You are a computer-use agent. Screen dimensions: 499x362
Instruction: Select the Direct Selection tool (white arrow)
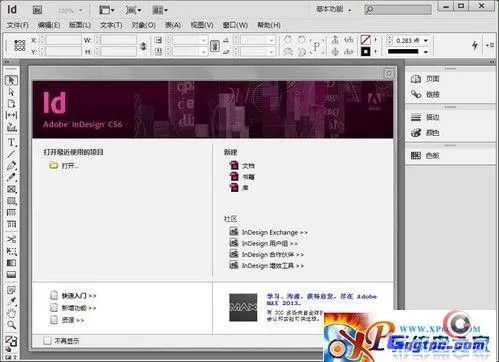click(11, 92)
